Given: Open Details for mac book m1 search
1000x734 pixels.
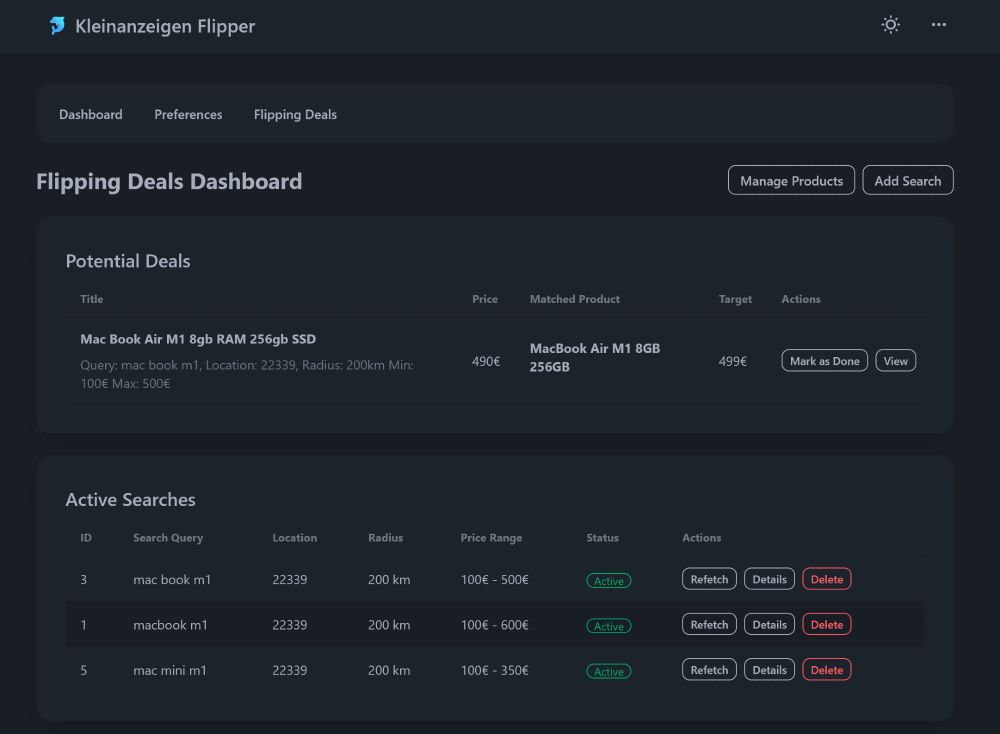Looking at the screenshot, I should 769,579.
